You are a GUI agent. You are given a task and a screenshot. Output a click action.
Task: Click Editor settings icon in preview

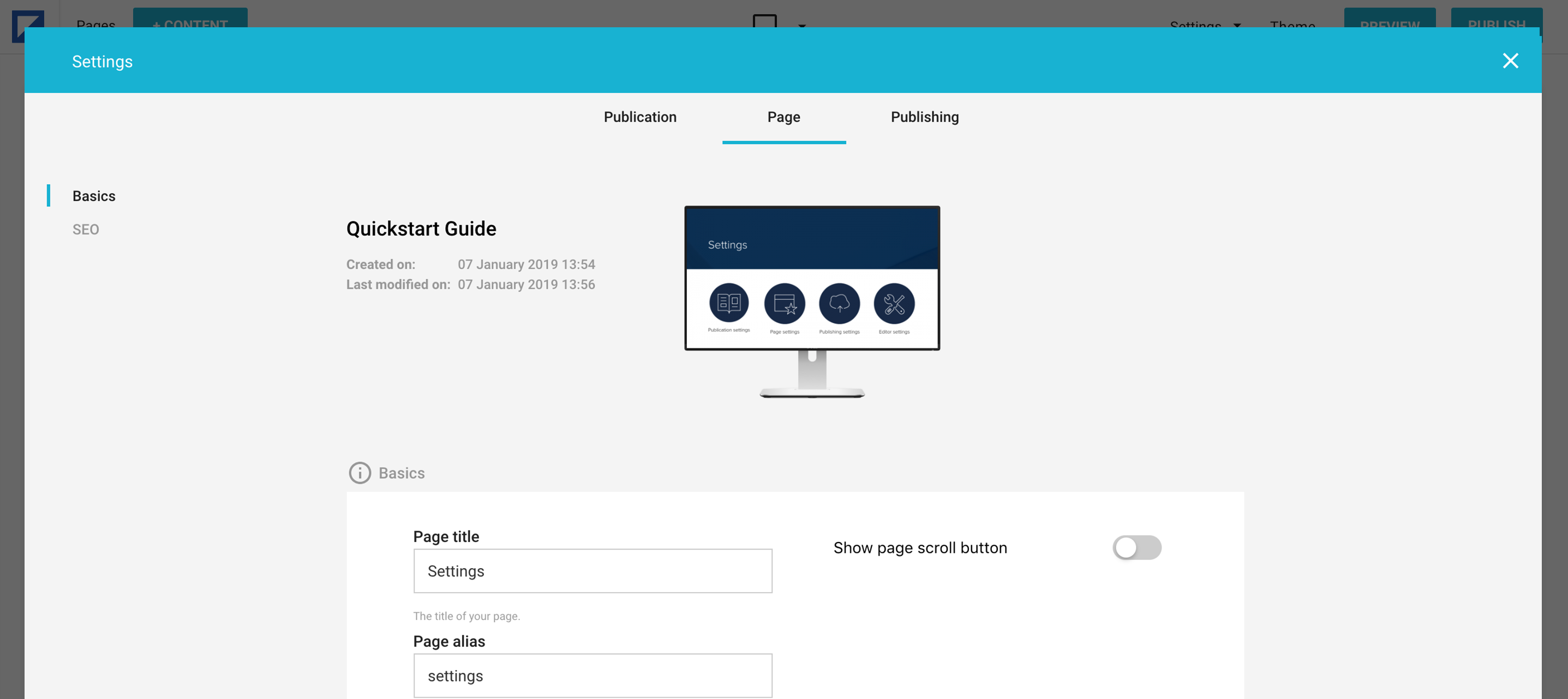point(894,303)
